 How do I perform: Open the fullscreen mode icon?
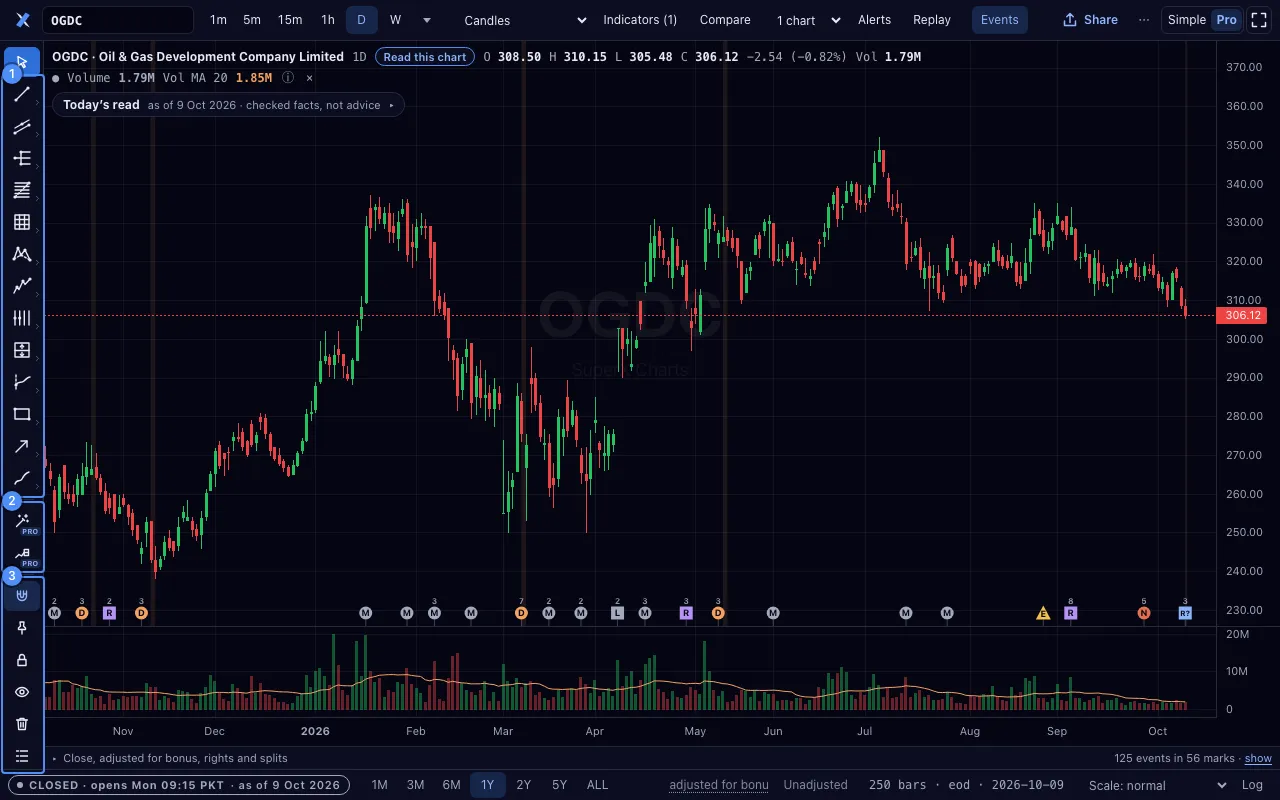[x=1259, y=20]
